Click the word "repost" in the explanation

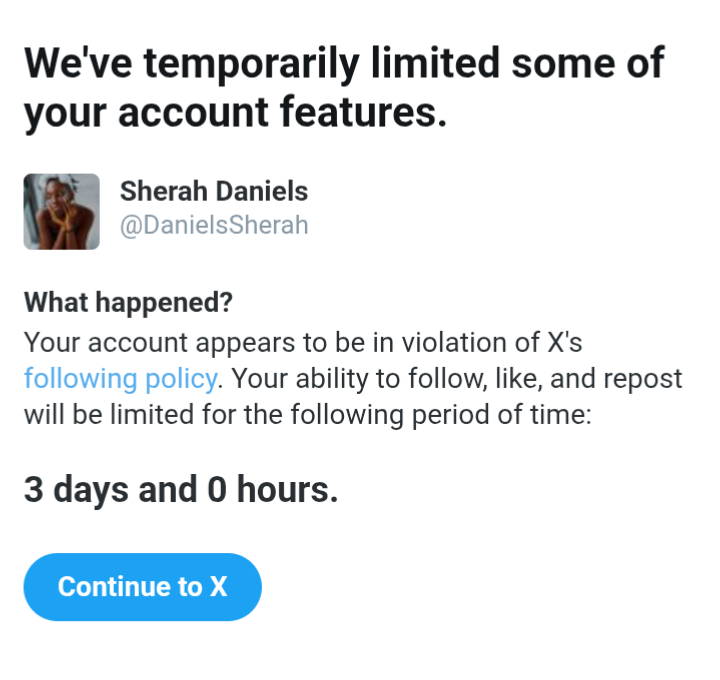pos(645,379)
